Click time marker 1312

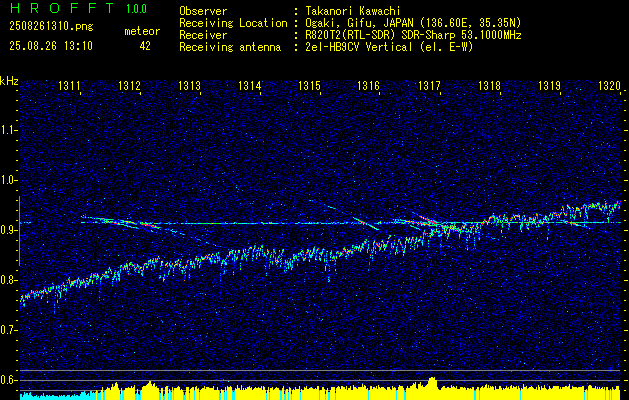pyautogui.click(x=129, y=85)
